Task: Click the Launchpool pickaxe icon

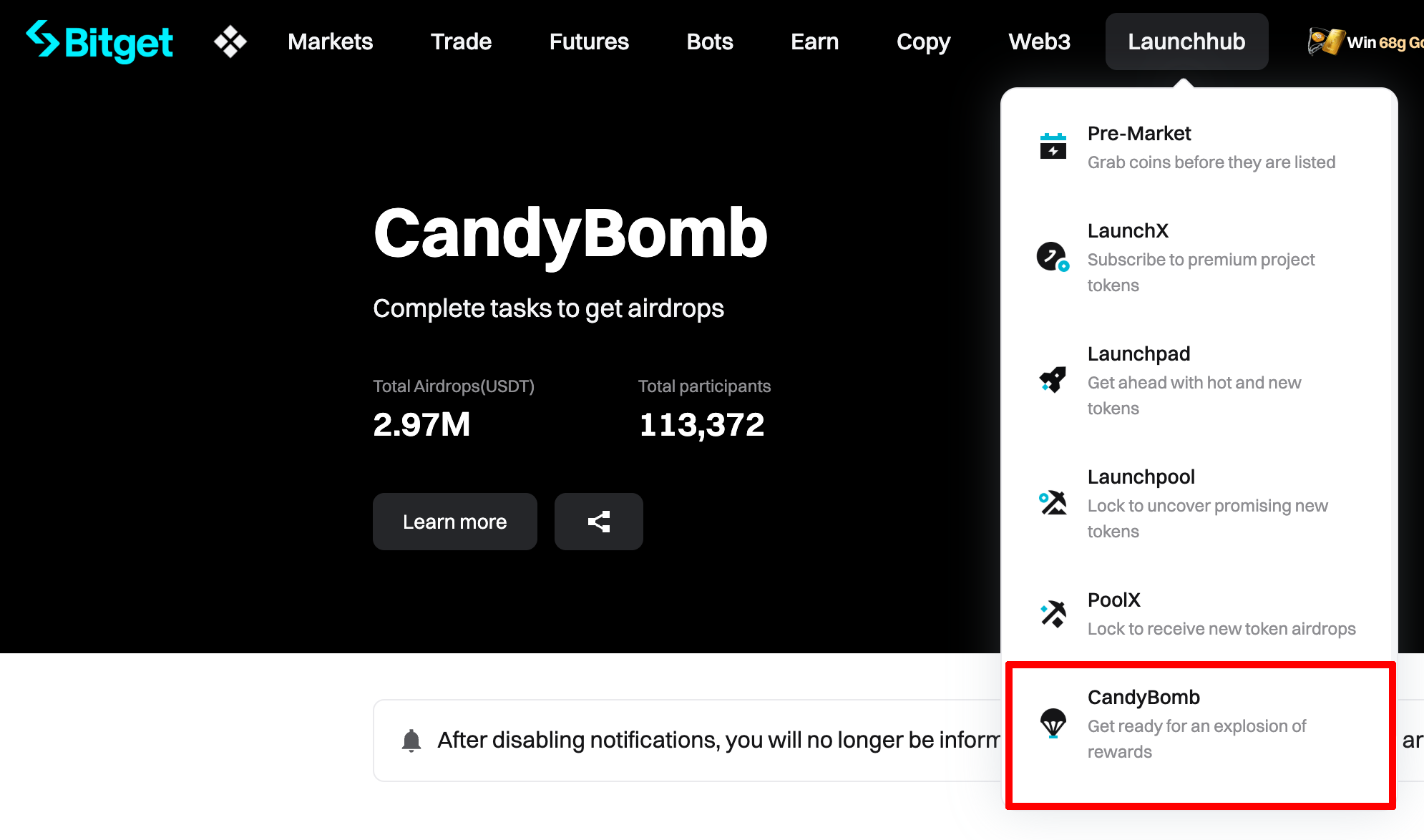Action: point(1053,502)
